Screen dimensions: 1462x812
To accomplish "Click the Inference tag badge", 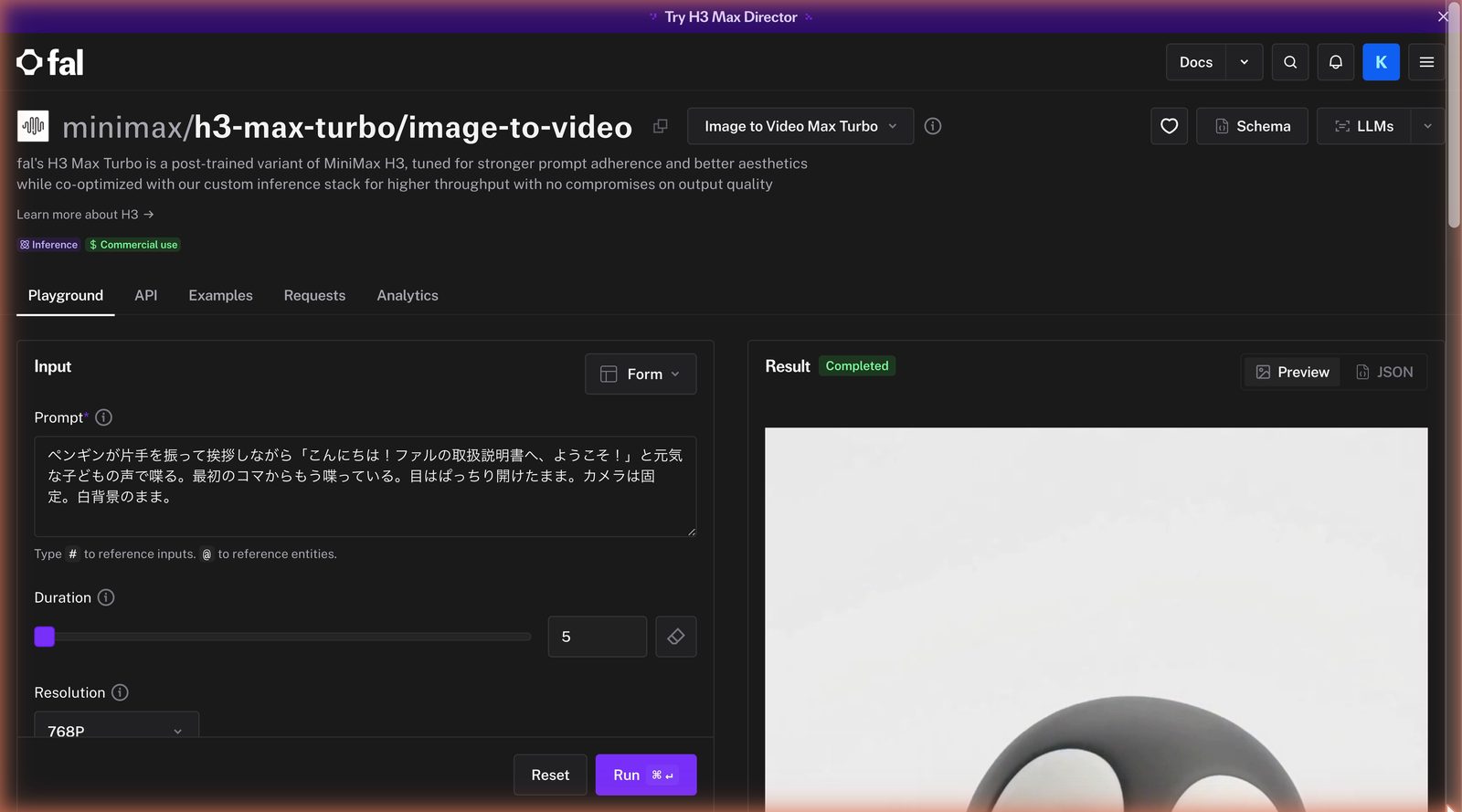I will click(x=49, y=245).
